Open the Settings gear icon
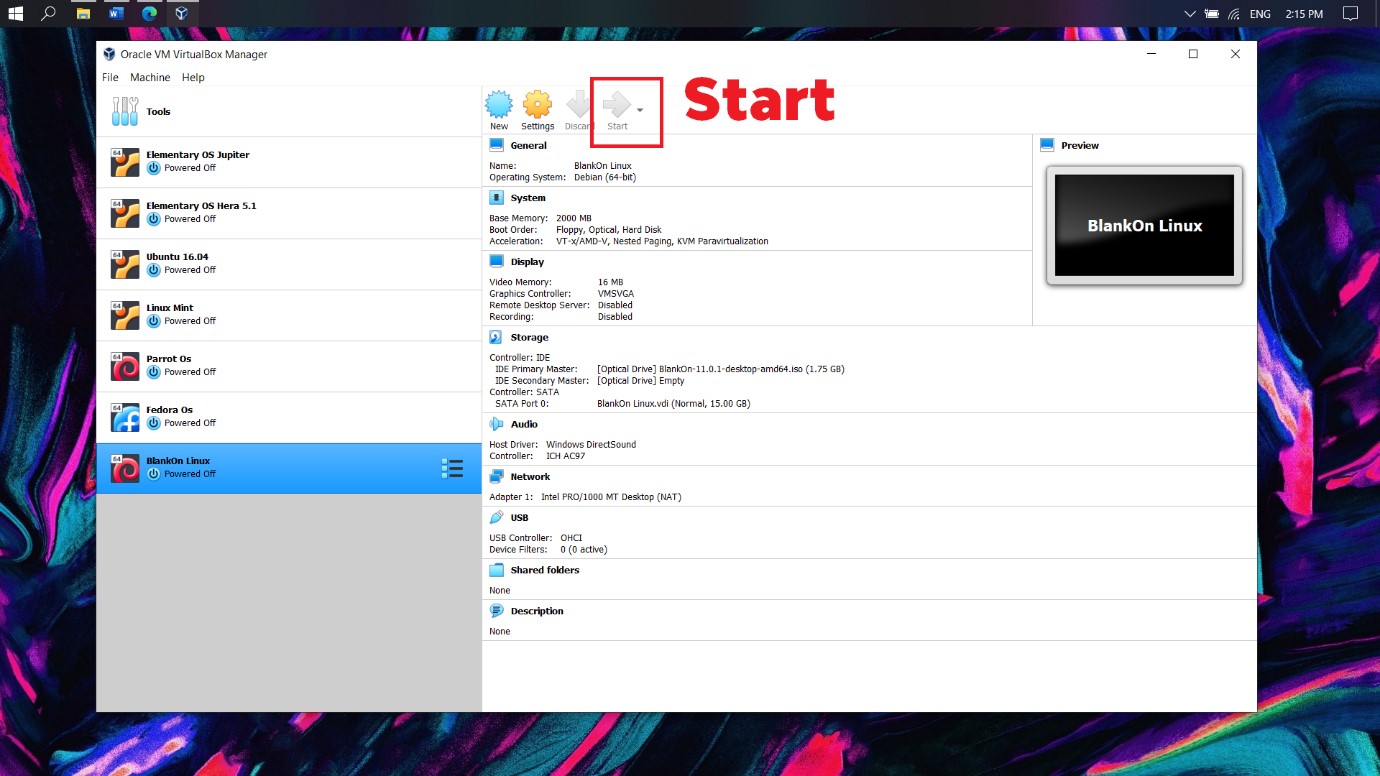The image size is (1380, 776). coord(537,104)
